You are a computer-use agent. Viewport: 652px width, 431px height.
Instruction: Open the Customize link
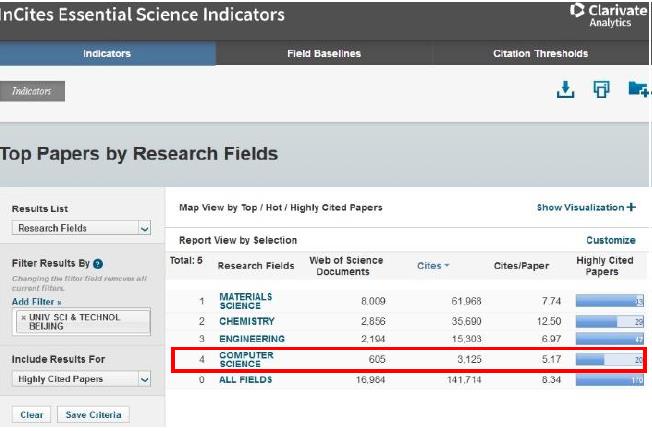[x=610, y=240]
